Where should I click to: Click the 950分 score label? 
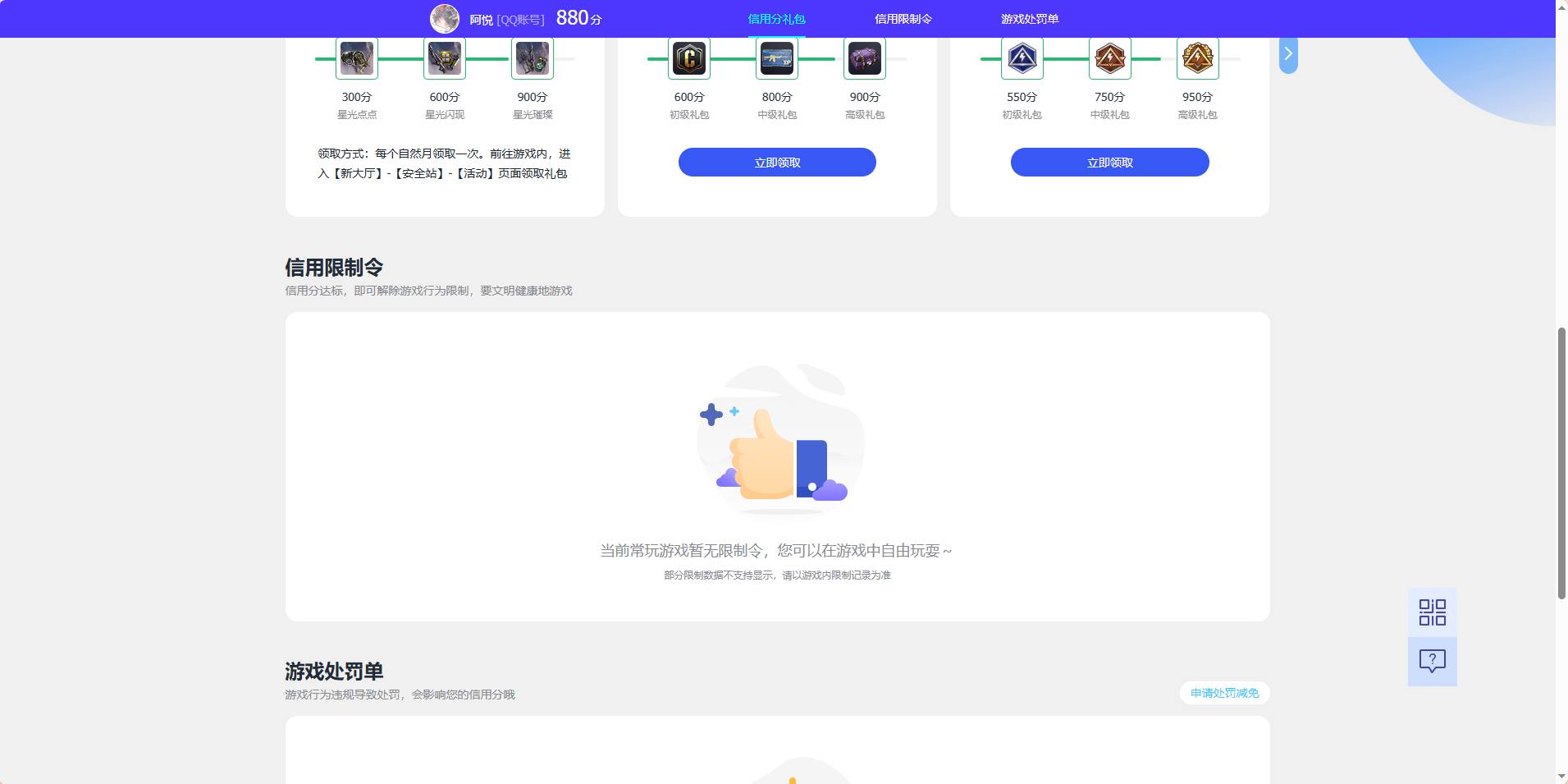1198,97
